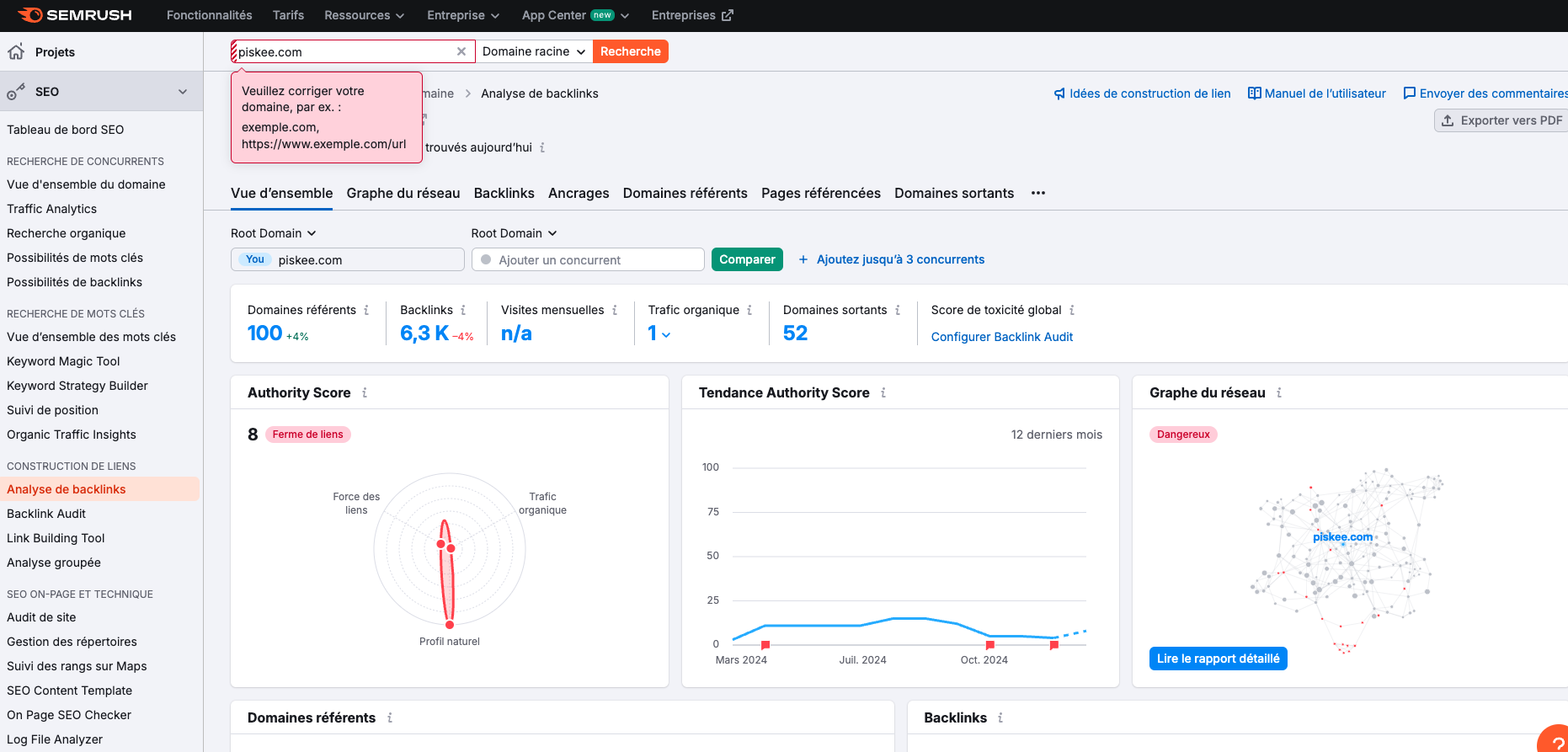Click the orange Recherche button
Viewport: 1568px width, 752px height.
tap(631, 51)
